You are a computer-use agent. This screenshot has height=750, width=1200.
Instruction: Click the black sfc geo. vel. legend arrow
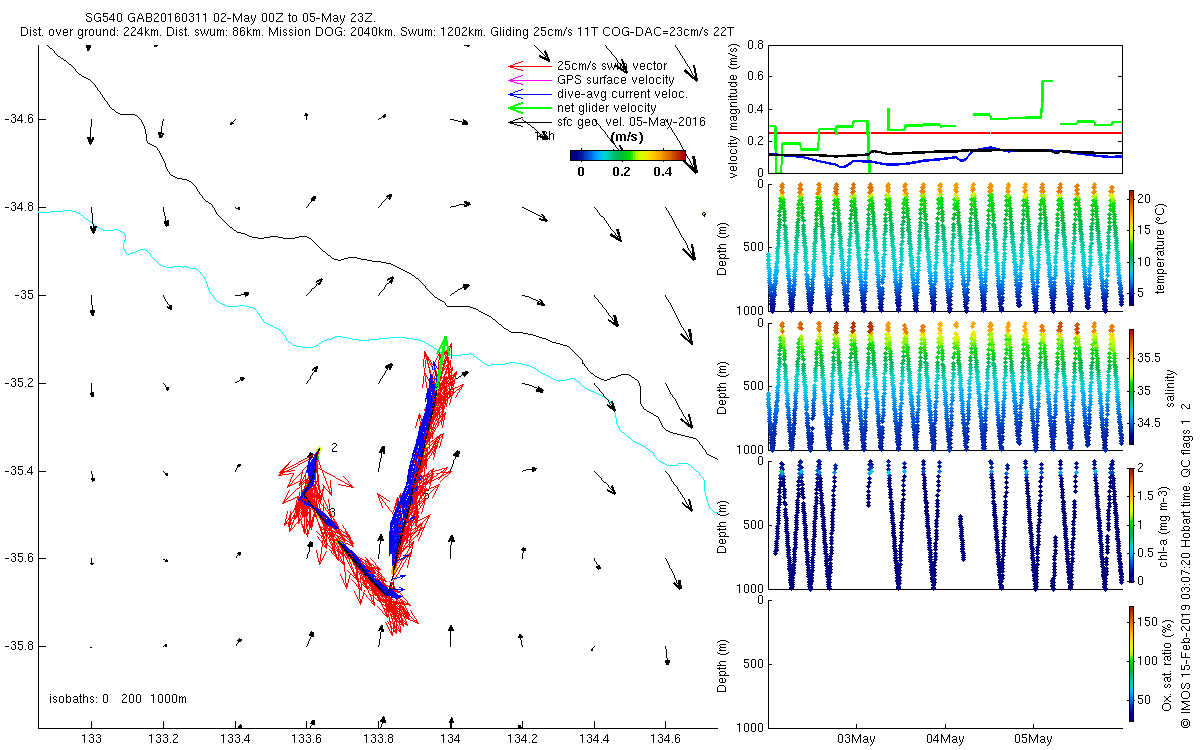tap(530, 121)
